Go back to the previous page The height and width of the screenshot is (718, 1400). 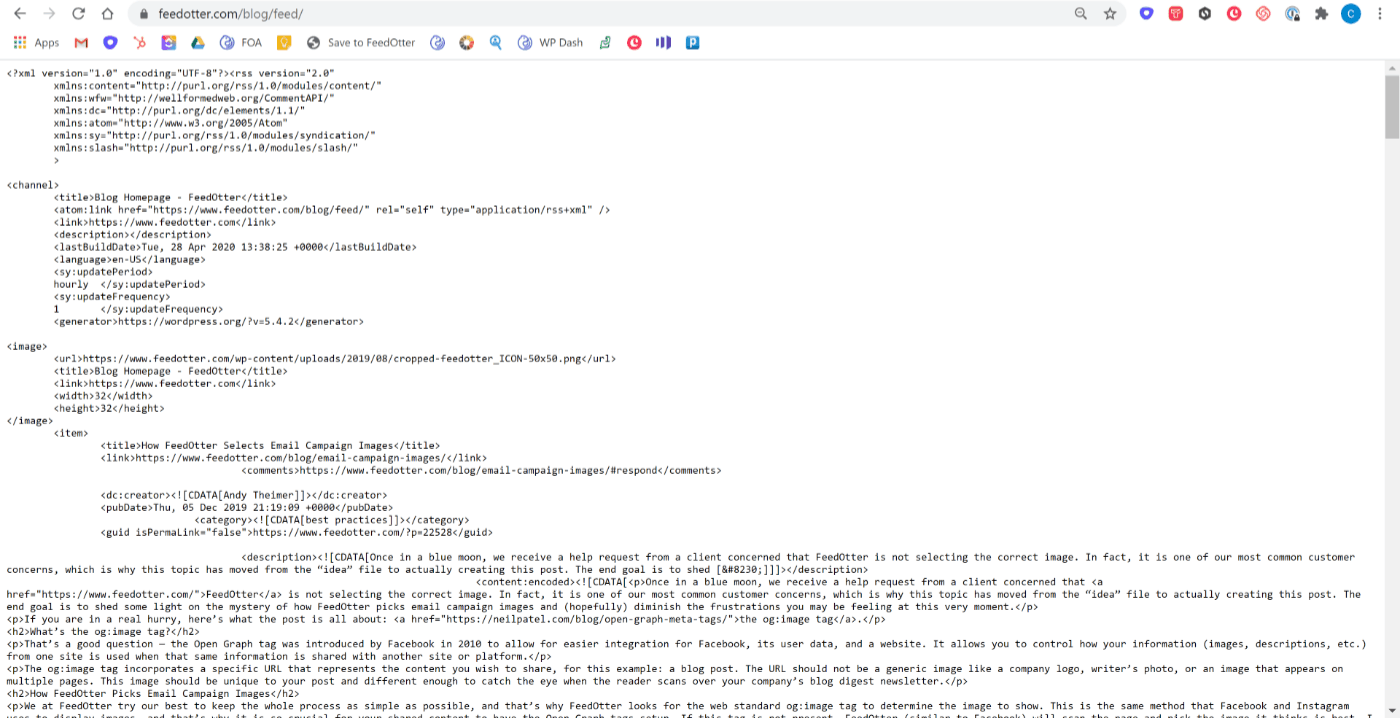(20, 14)
